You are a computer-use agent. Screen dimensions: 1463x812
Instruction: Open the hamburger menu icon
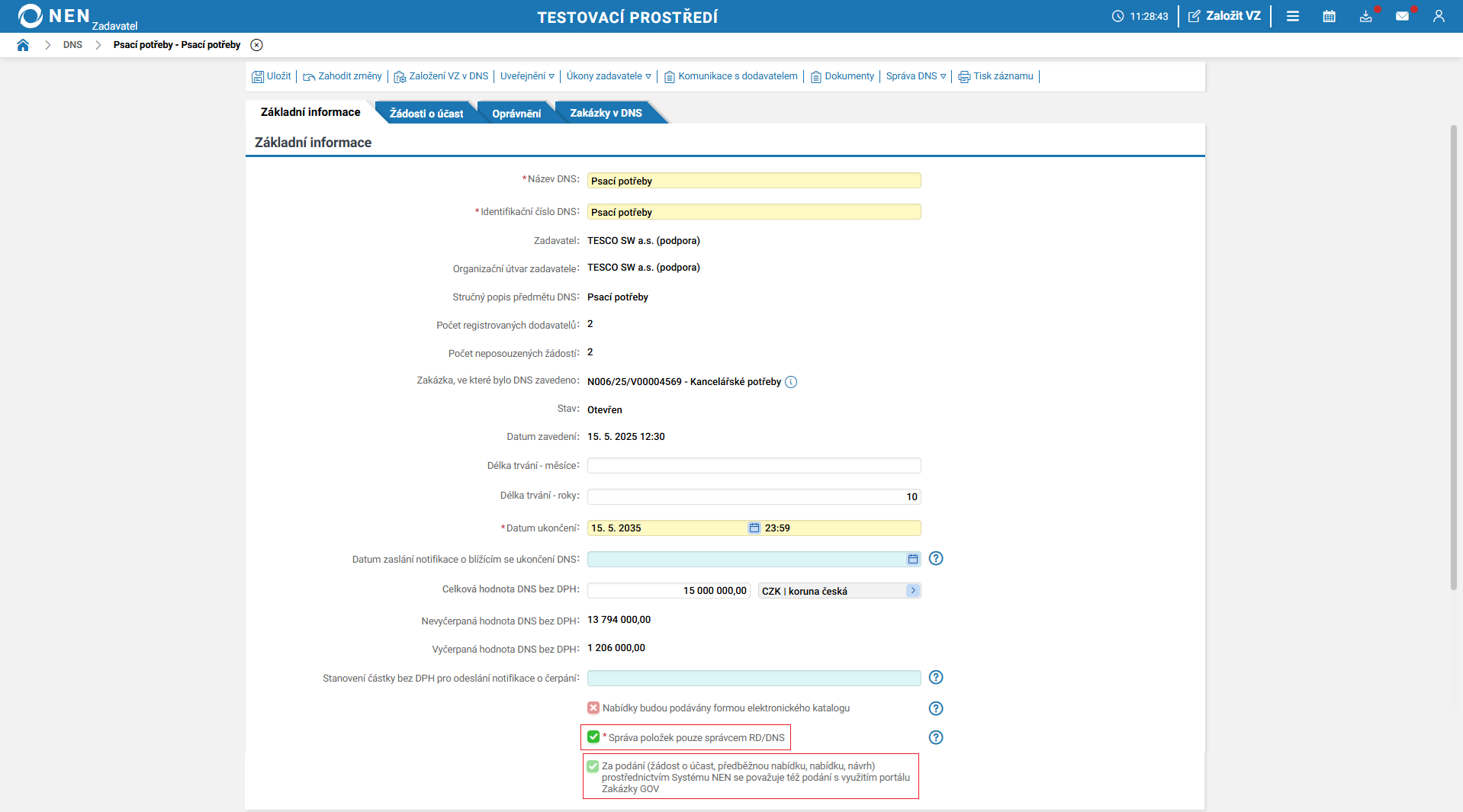pyautogui.click(x=1292, y=16)
